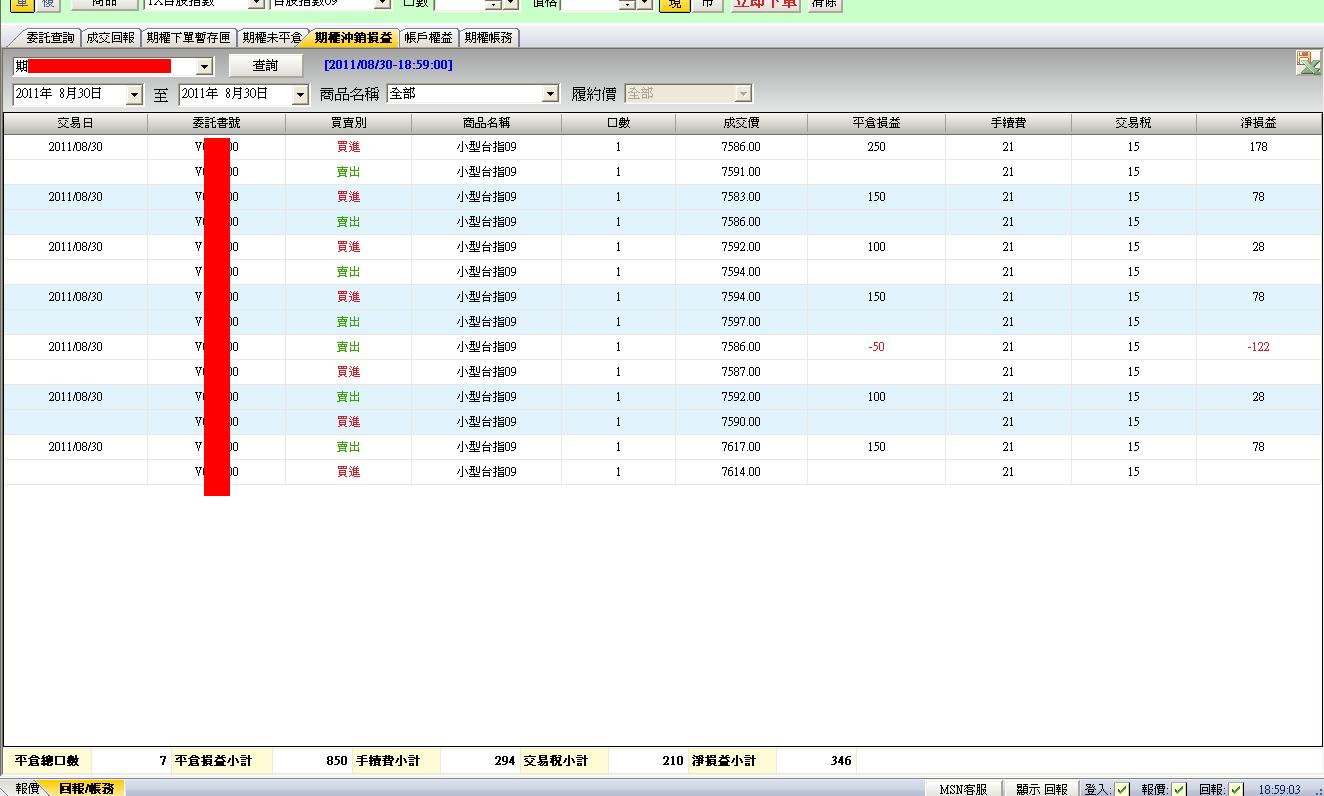Viewport: 1324px width, 796px height.
Task: Click the 買賣別 column header
Action: [x=348, y=123]
